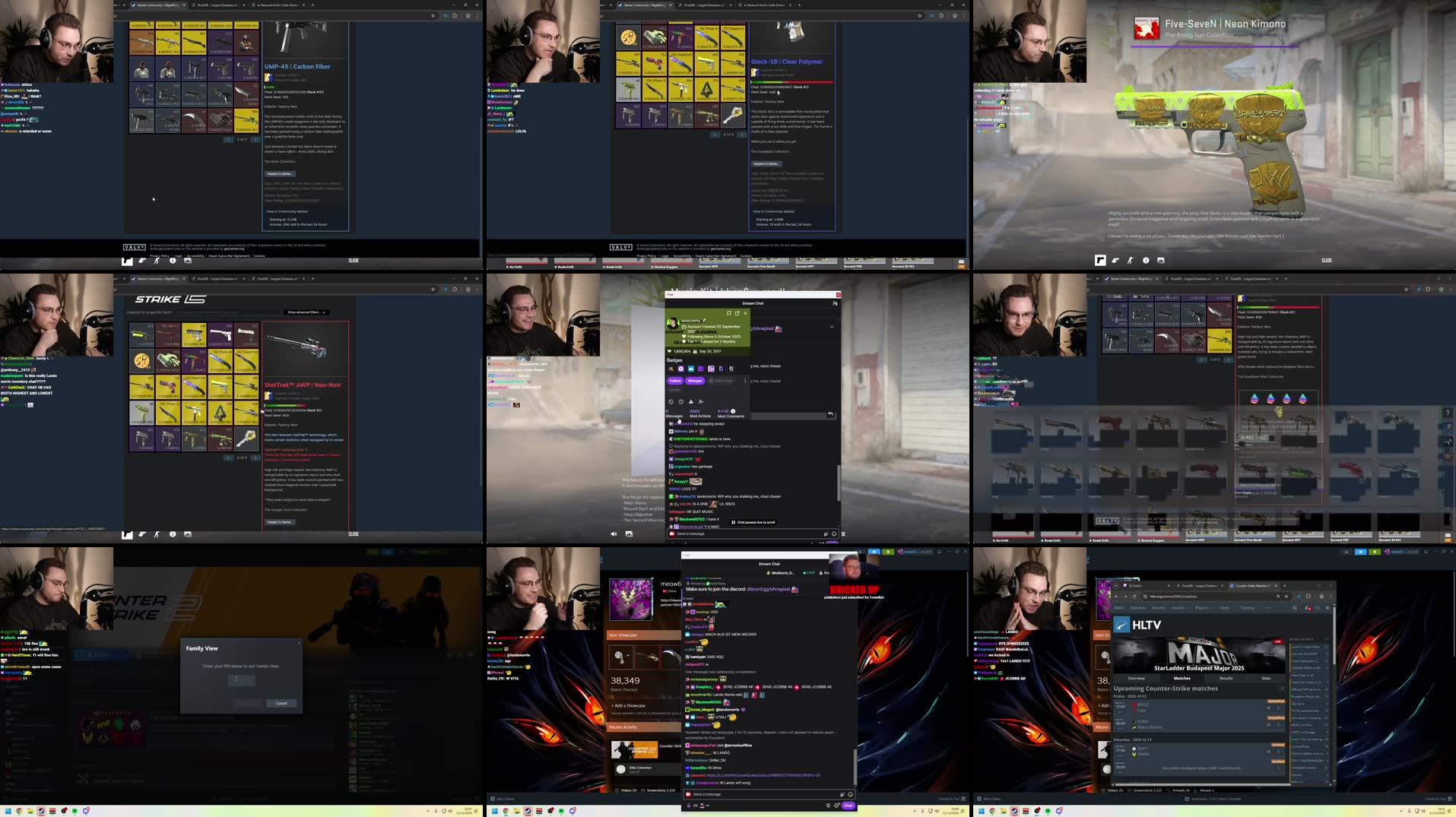Viewport: 1456px width, 817px height.
Task: Expand the Players dropdown on HLTV
Action: point(1202,608)
